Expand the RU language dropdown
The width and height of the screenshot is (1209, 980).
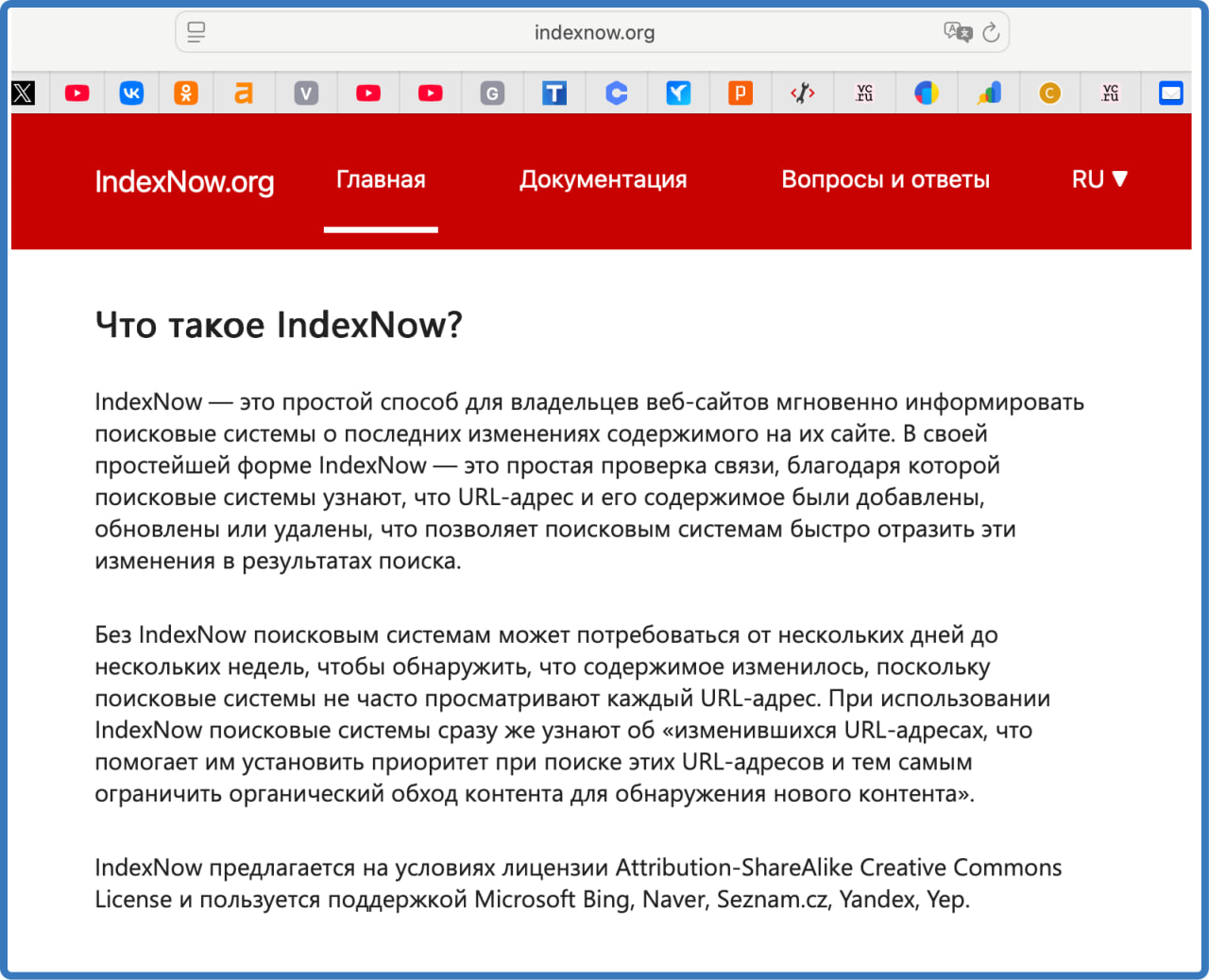(x=1099, y=179)
